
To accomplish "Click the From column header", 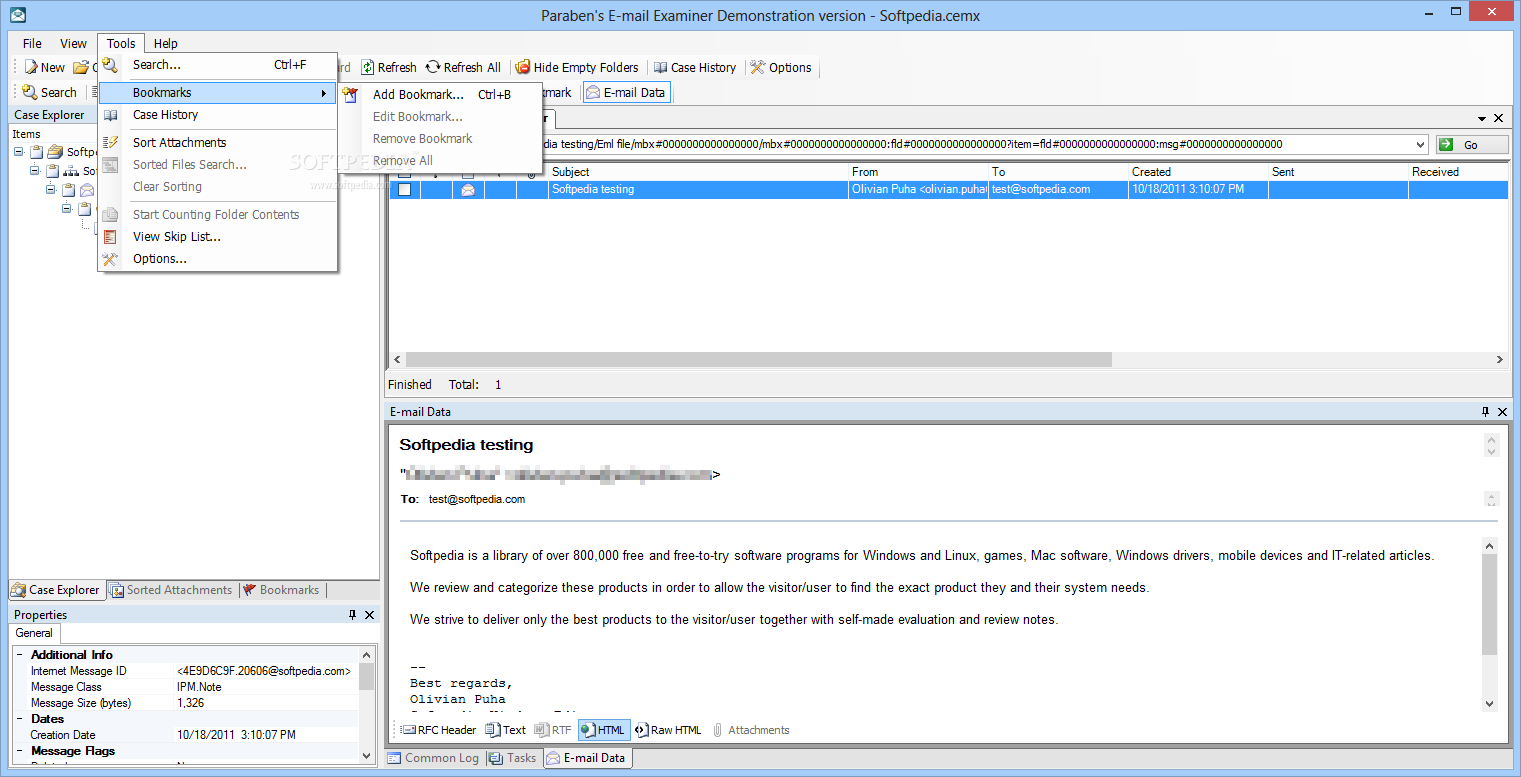I will [918, 172].
